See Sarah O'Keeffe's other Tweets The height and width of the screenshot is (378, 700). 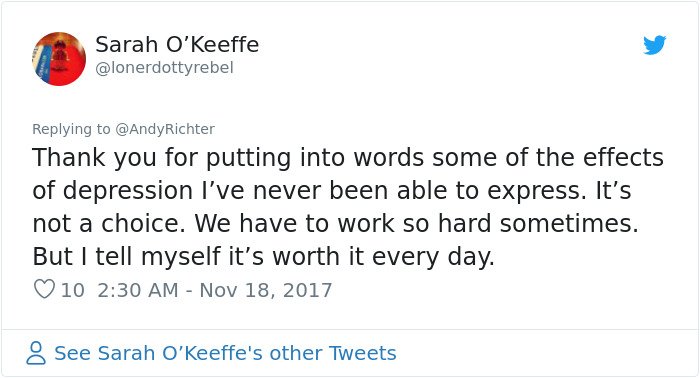tap(225, 353)
